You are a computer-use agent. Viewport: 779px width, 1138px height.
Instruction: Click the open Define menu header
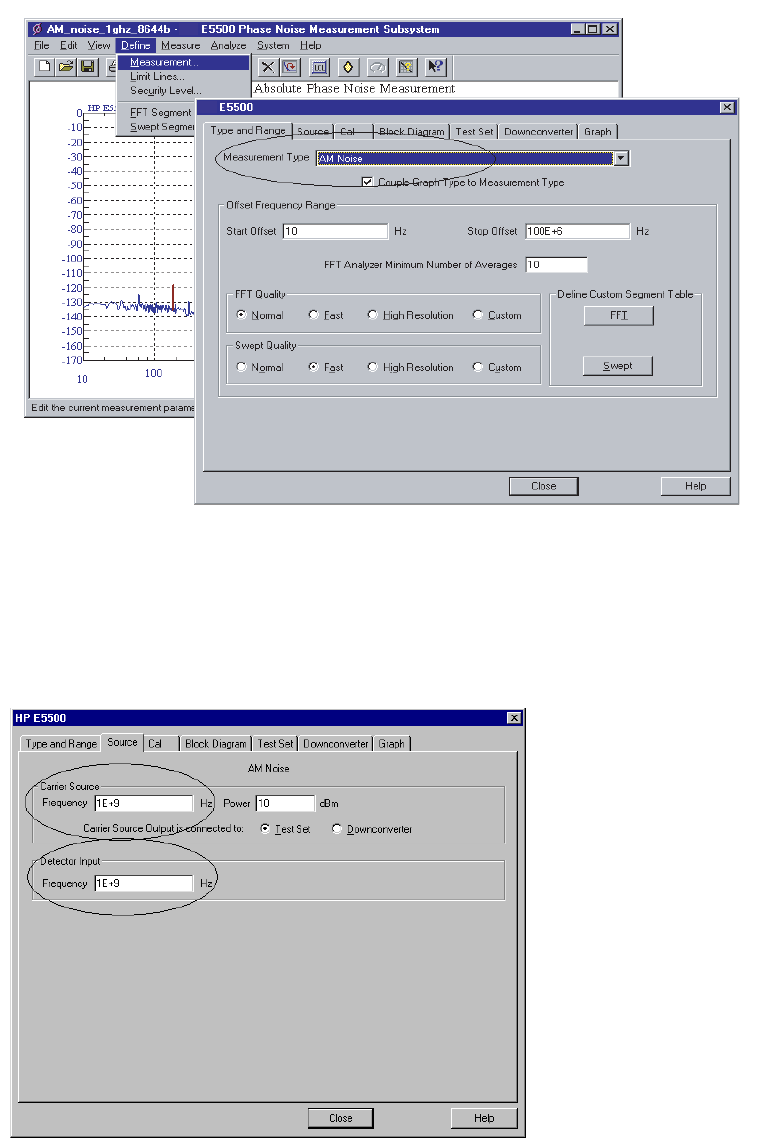(x=136, y=45)
